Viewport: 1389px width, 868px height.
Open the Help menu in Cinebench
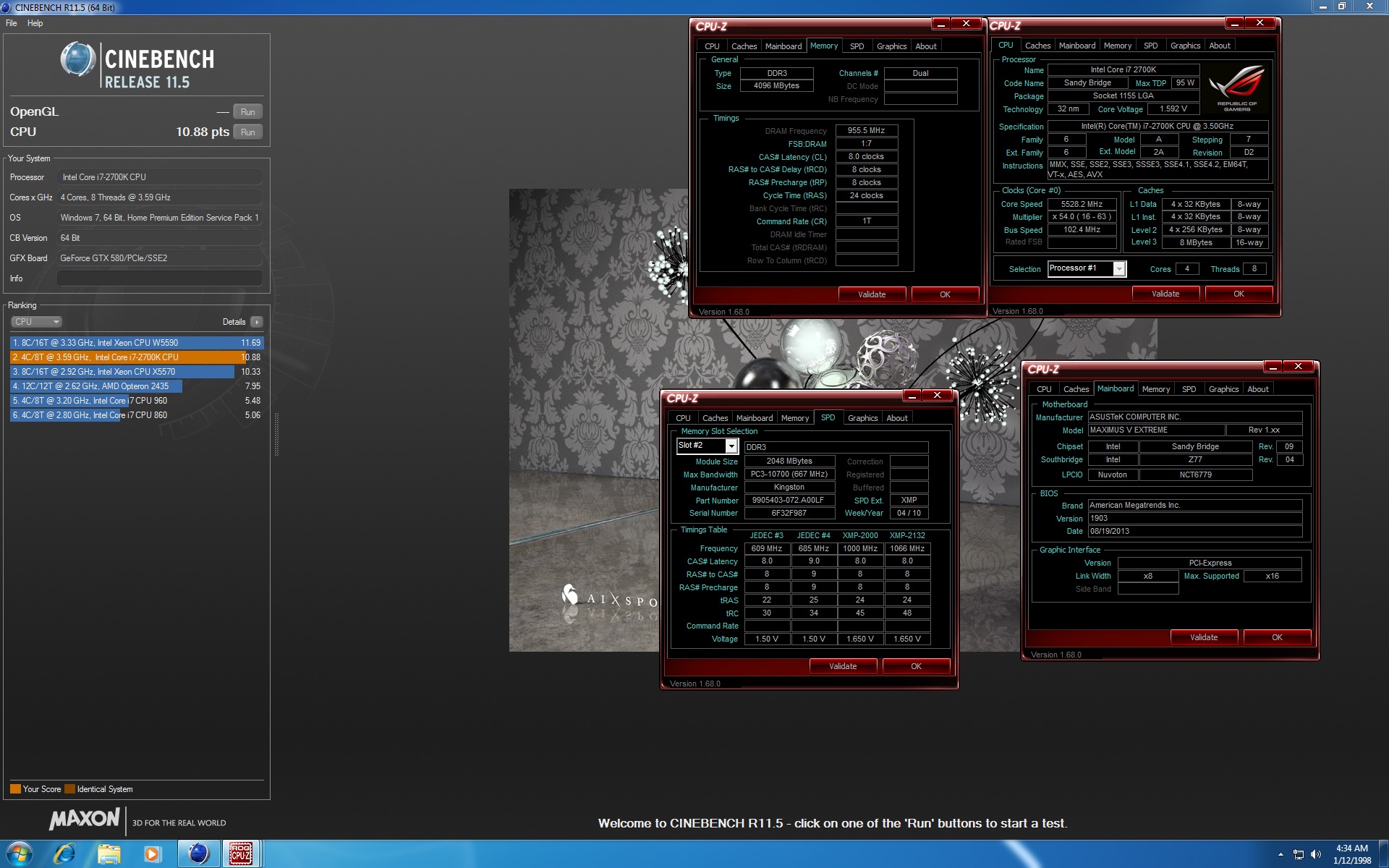[x=35, y=23]
